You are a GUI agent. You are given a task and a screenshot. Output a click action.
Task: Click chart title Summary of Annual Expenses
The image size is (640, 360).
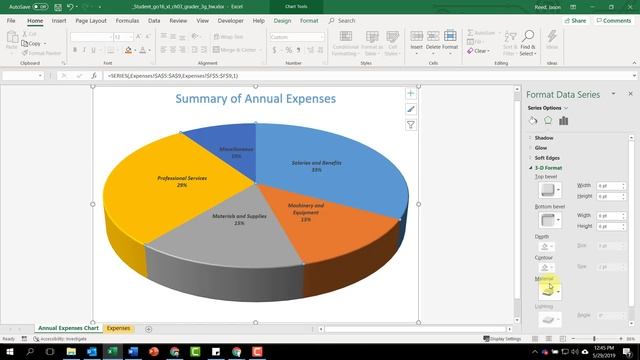click(x=256, y=99)
